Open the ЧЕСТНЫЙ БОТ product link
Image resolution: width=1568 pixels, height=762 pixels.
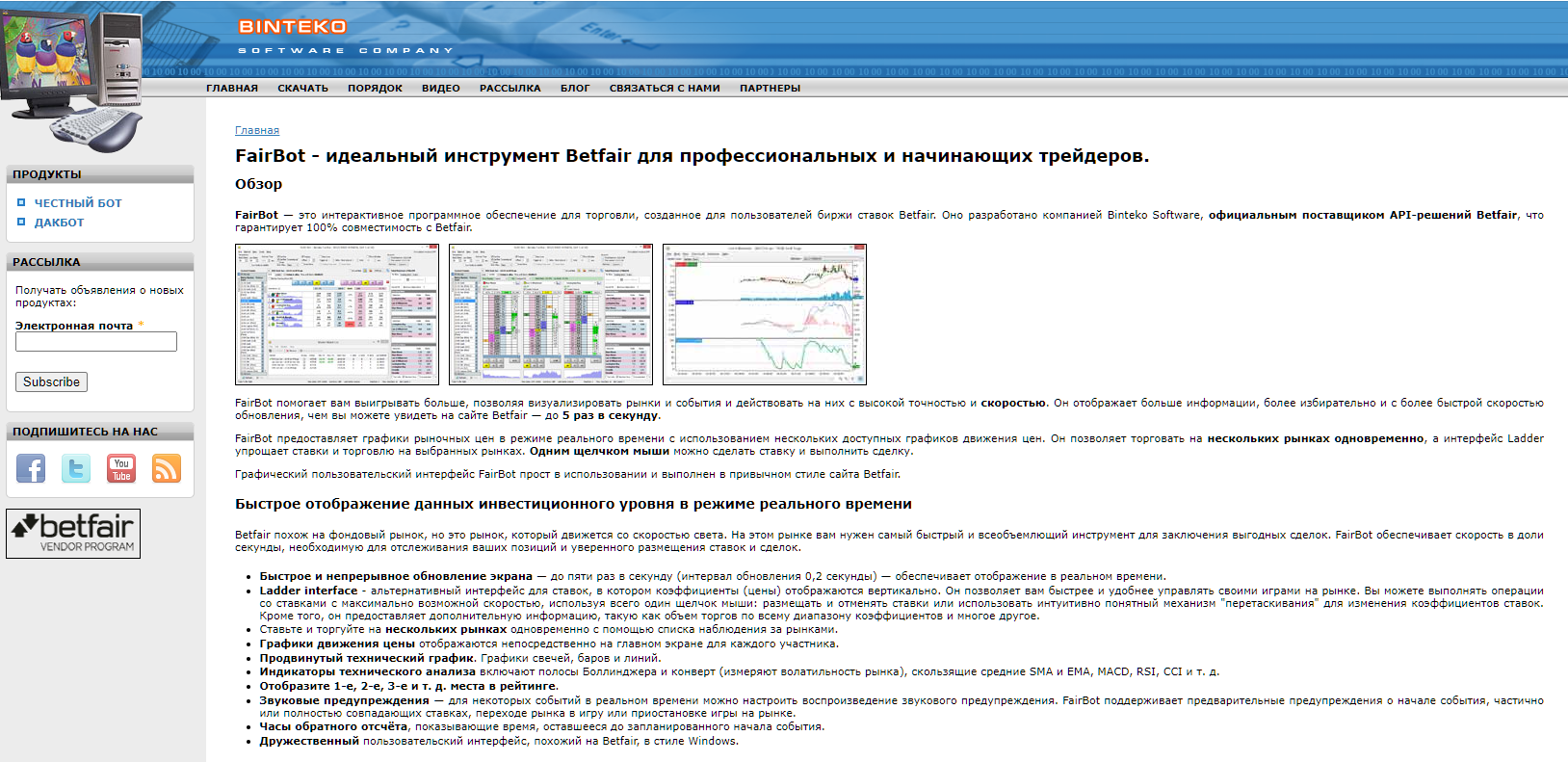coord(78,203)
